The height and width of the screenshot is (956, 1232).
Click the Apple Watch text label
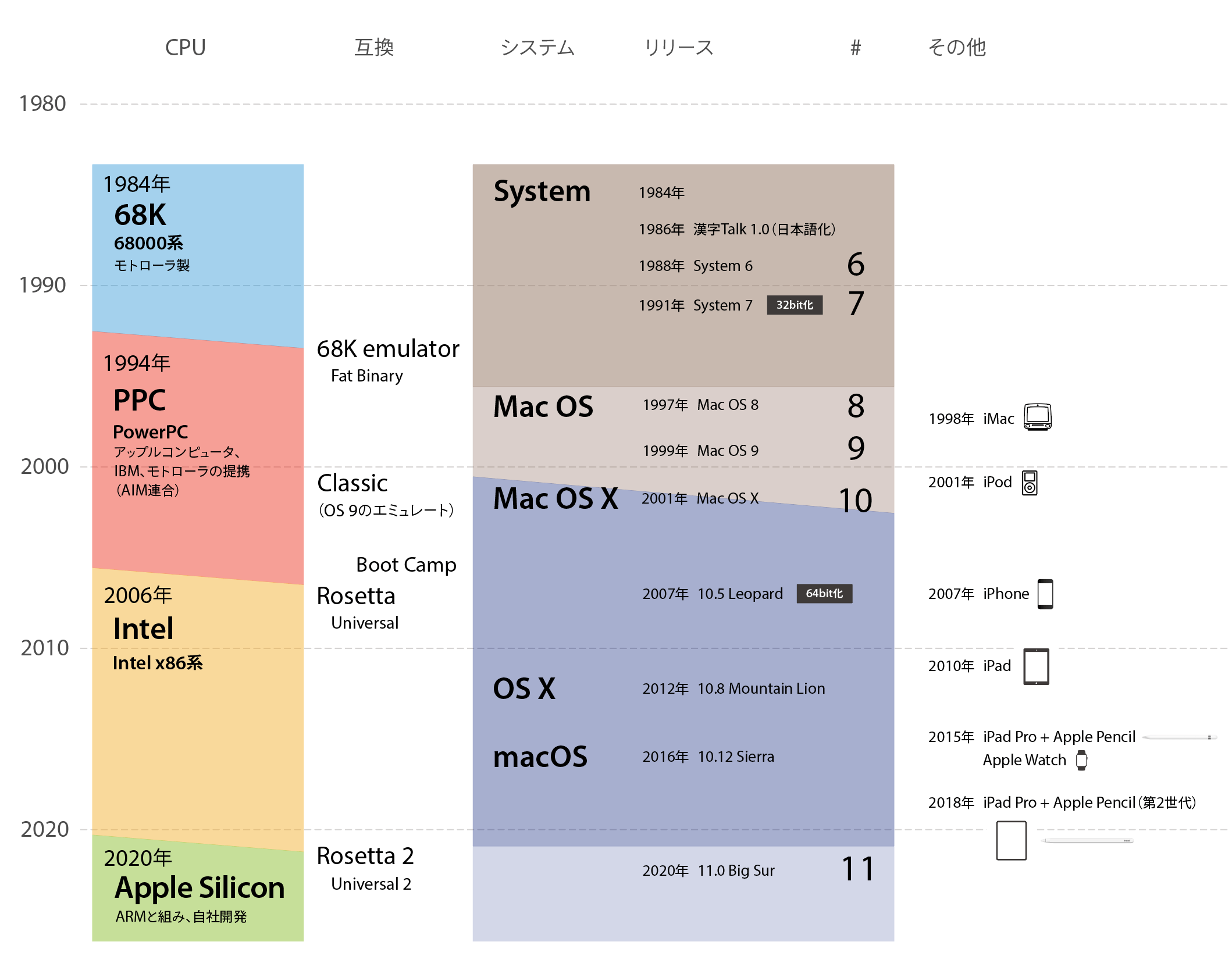[x=1024, y=760]
